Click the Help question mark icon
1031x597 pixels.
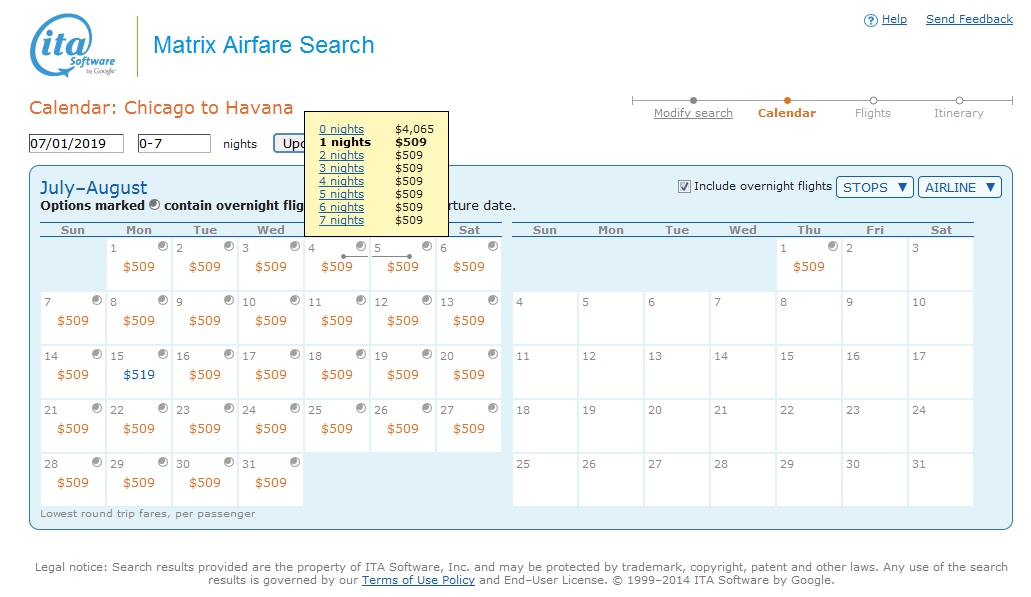[x=871, y=19]
